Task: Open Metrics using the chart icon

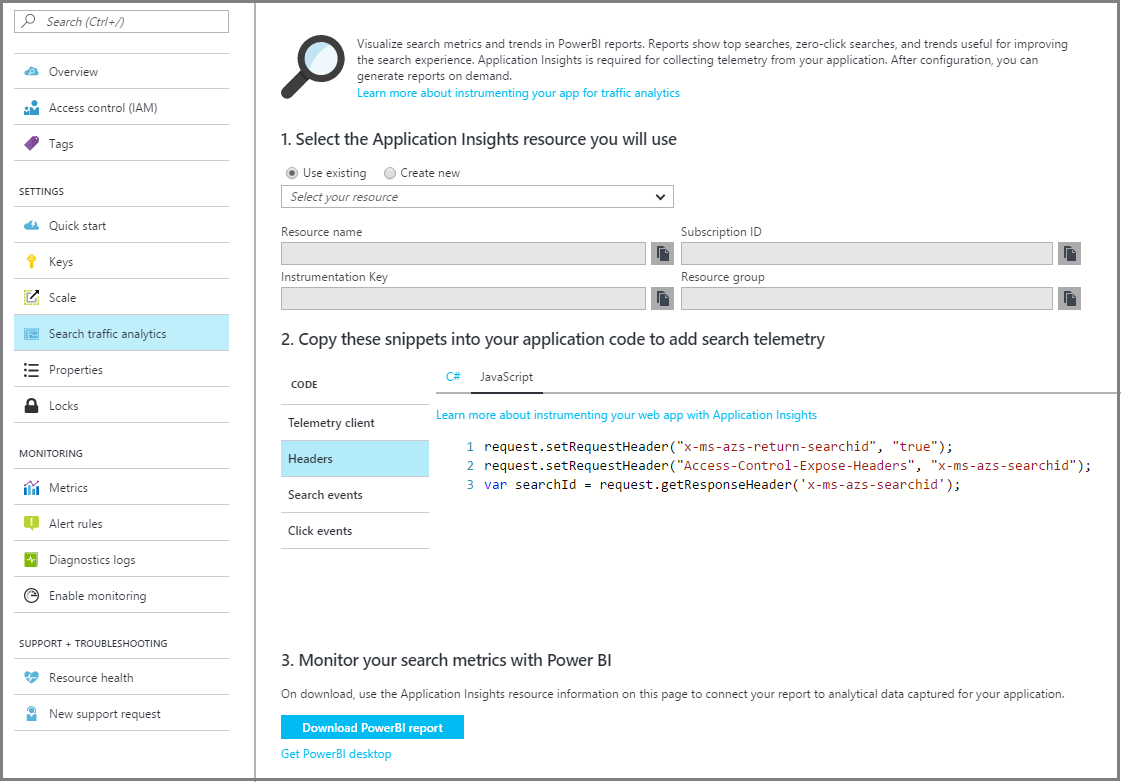Action: [x=31, y=488]
